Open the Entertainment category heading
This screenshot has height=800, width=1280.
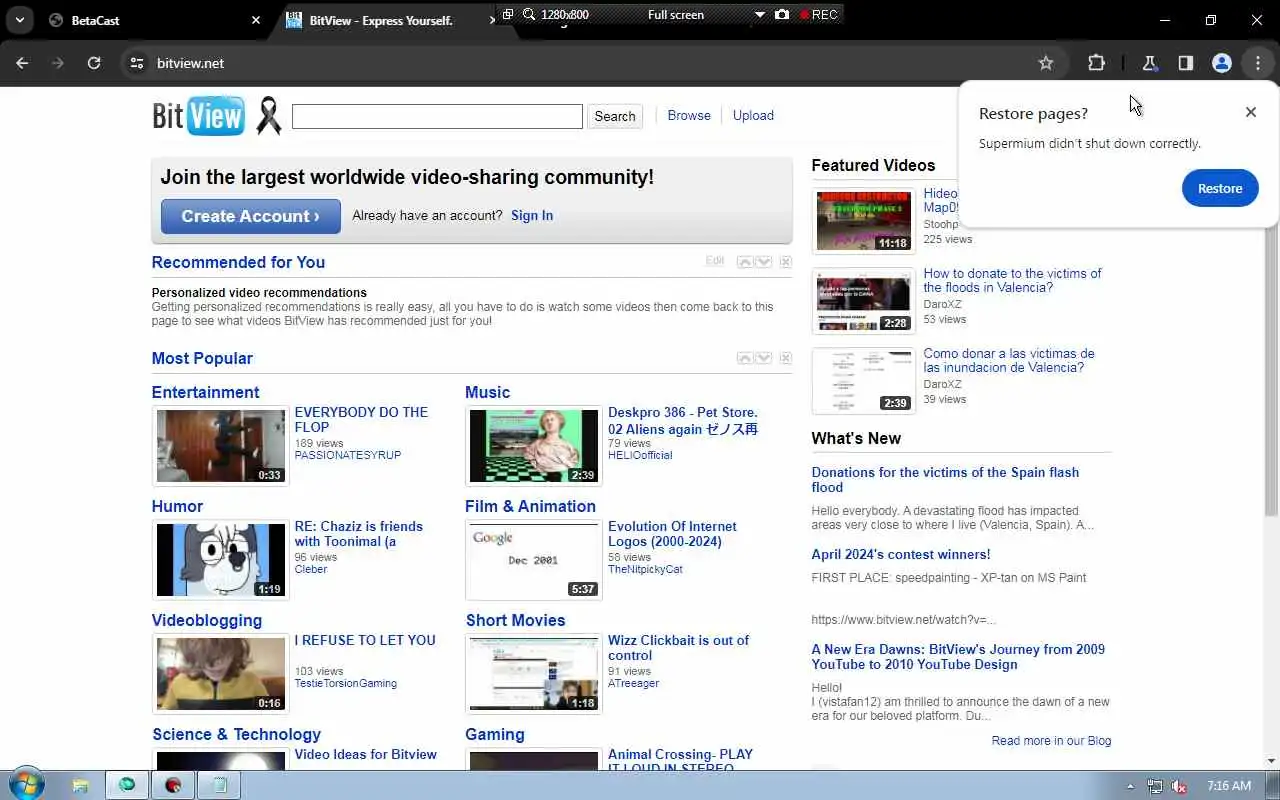pos(205,392)
